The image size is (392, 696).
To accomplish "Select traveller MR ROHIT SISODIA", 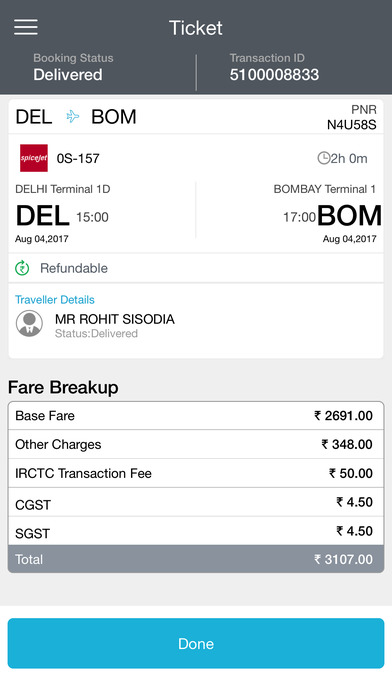I will (x=115, y=319).
